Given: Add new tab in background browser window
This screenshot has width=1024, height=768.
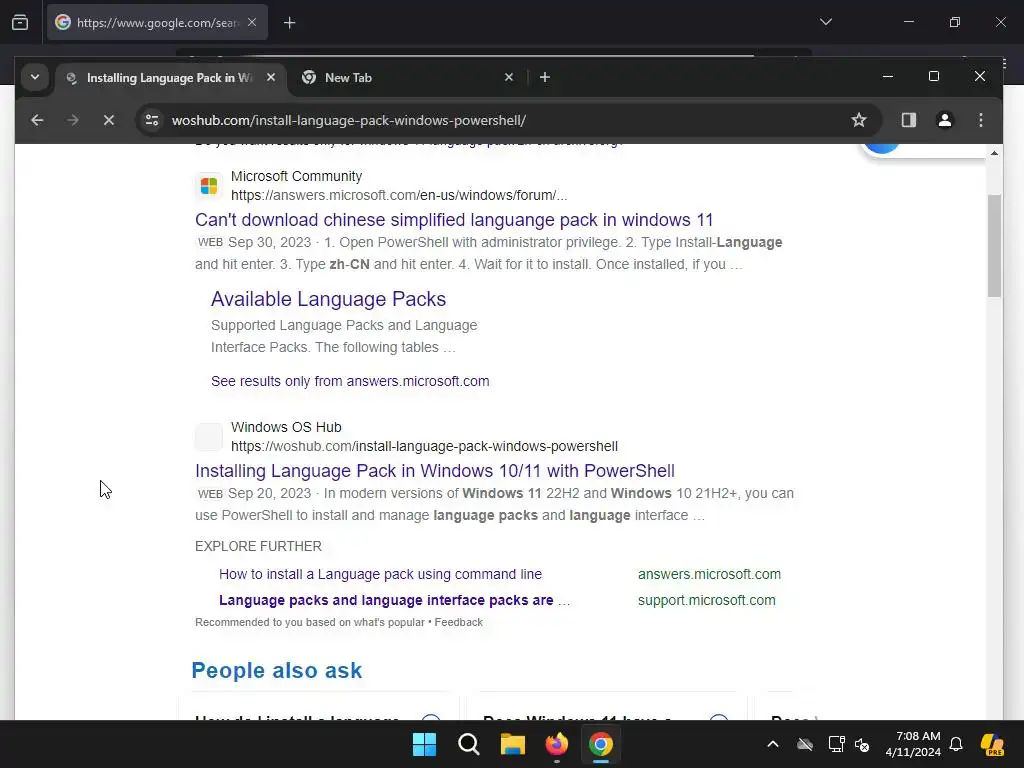Looking at the screenshot, I should point(289,23).
